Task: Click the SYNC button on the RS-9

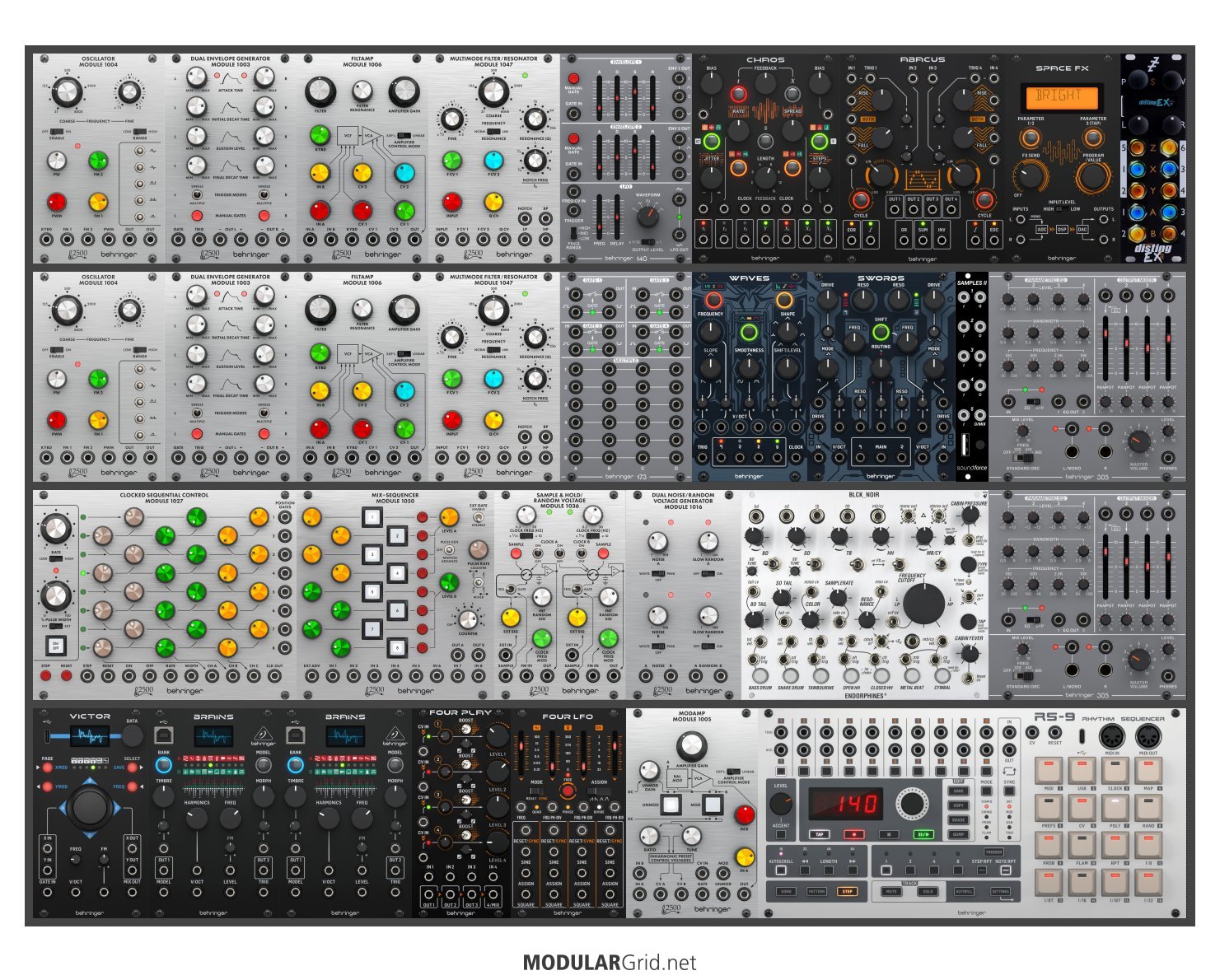Action: tap(1009, 791)
